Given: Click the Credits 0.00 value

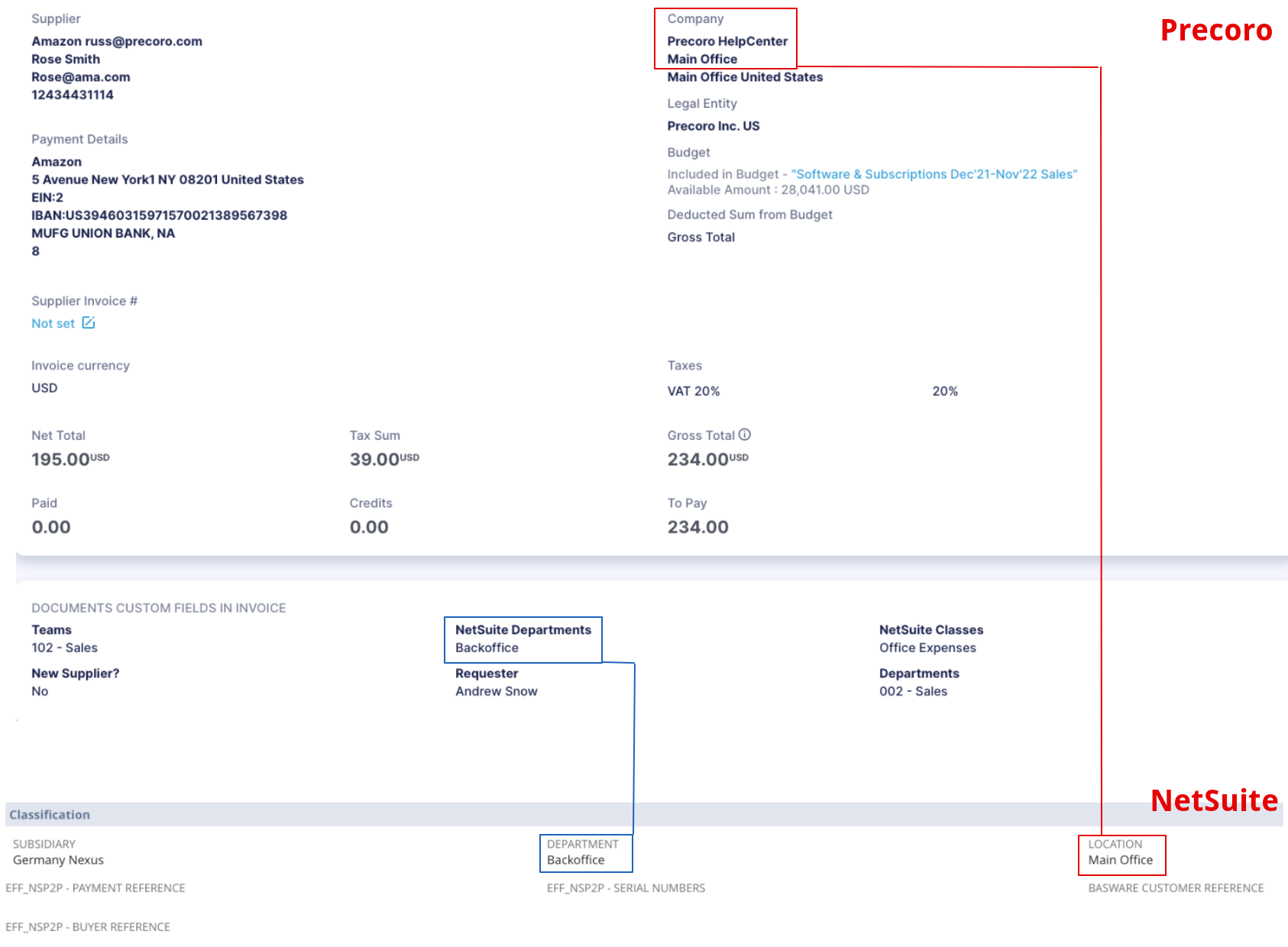Looking at the screenshot, I should tap(369, 527).
